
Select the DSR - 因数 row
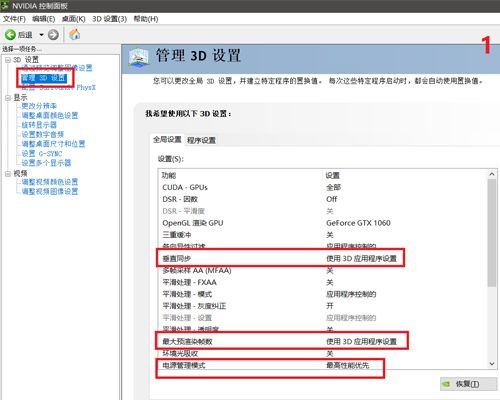323,199
